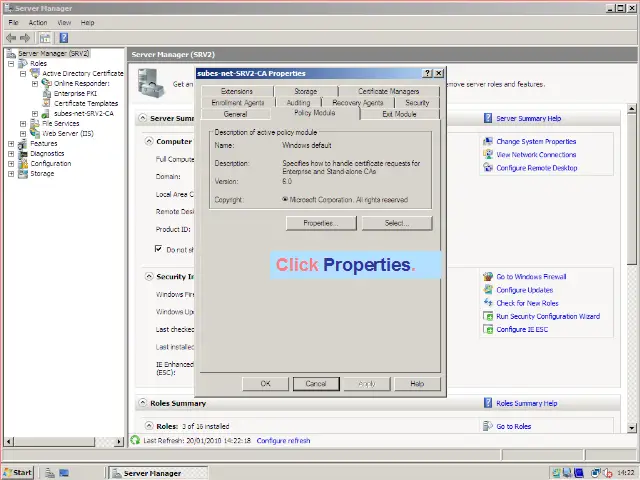
Task: Switch to the Exit Module tab
Action: pos(400,114)
